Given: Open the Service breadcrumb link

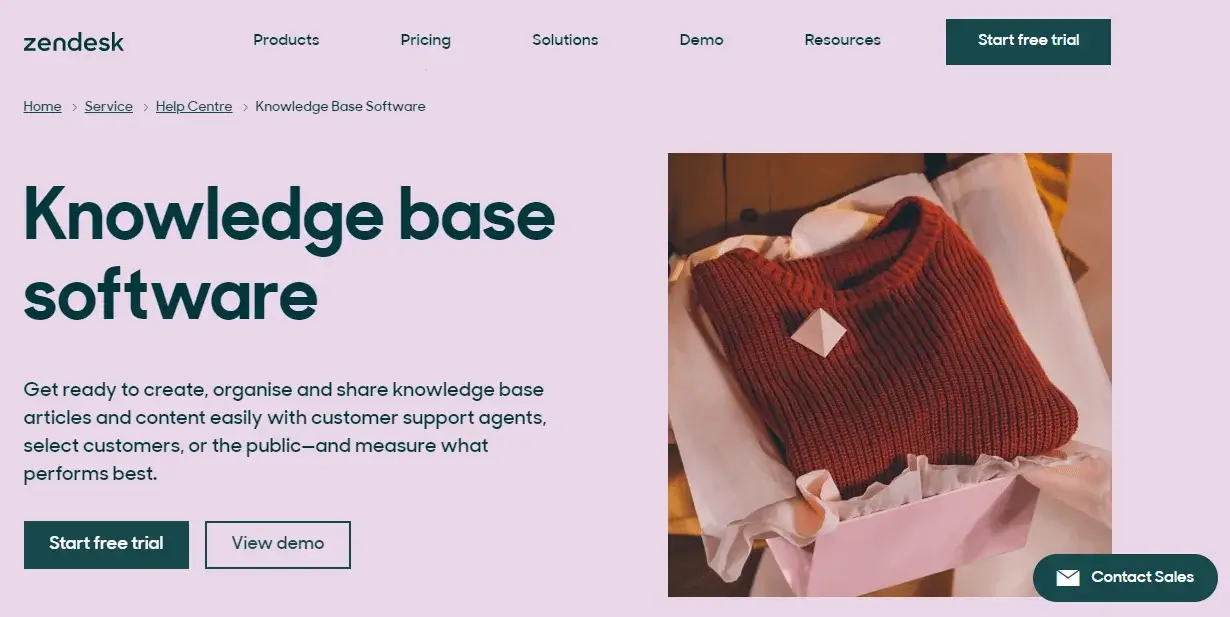Looking at the screenshot, I should tap(108, 106).
